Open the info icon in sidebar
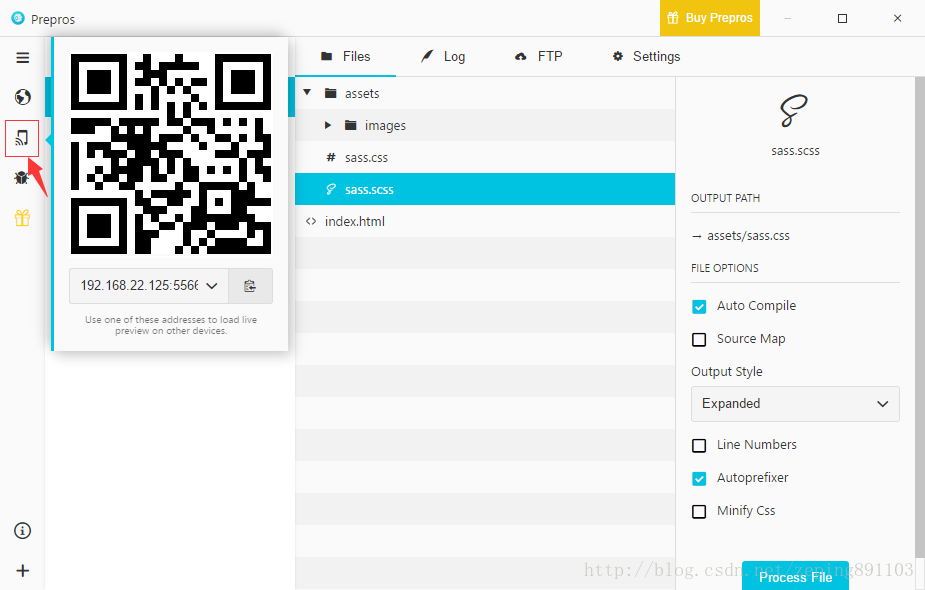 click(22, 530)
